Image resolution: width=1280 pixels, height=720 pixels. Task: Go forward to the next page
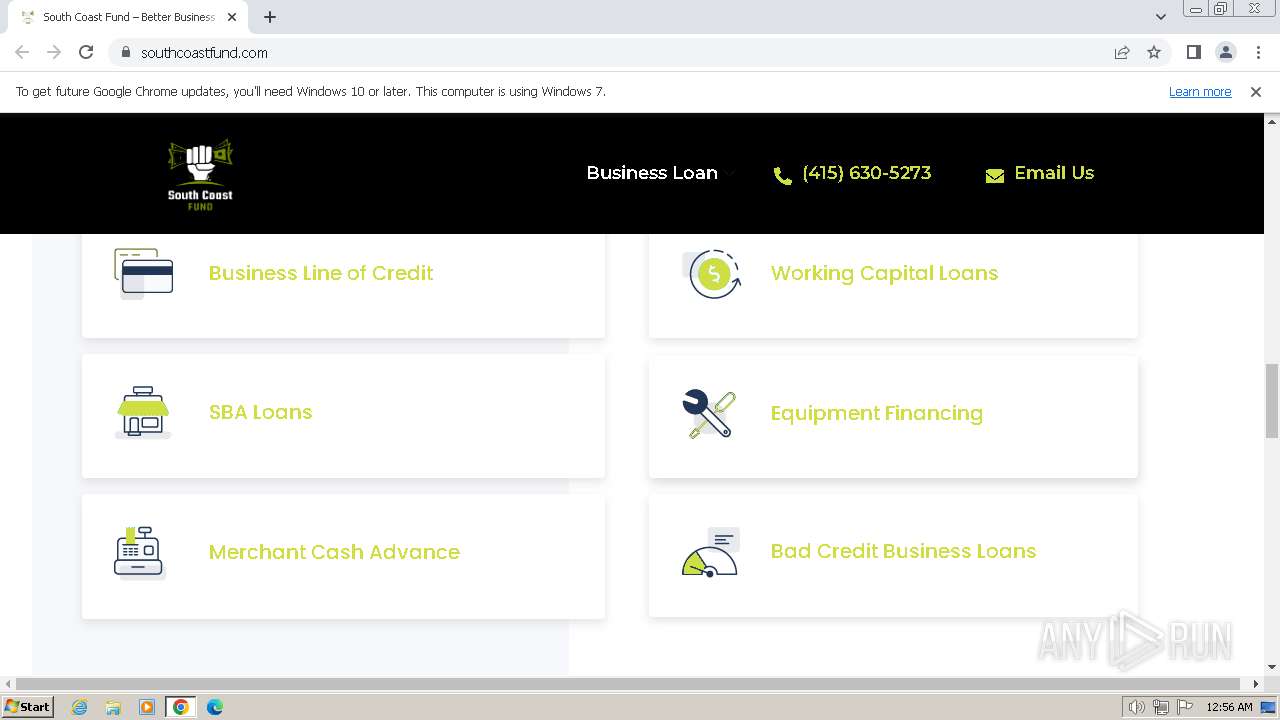pyautogui.click(x=54, y=52)
